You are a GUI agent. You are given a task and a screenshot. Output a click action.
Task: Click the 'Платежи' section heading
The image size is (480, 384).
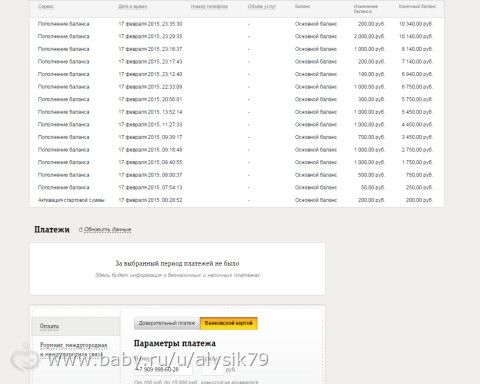(52, 230)
